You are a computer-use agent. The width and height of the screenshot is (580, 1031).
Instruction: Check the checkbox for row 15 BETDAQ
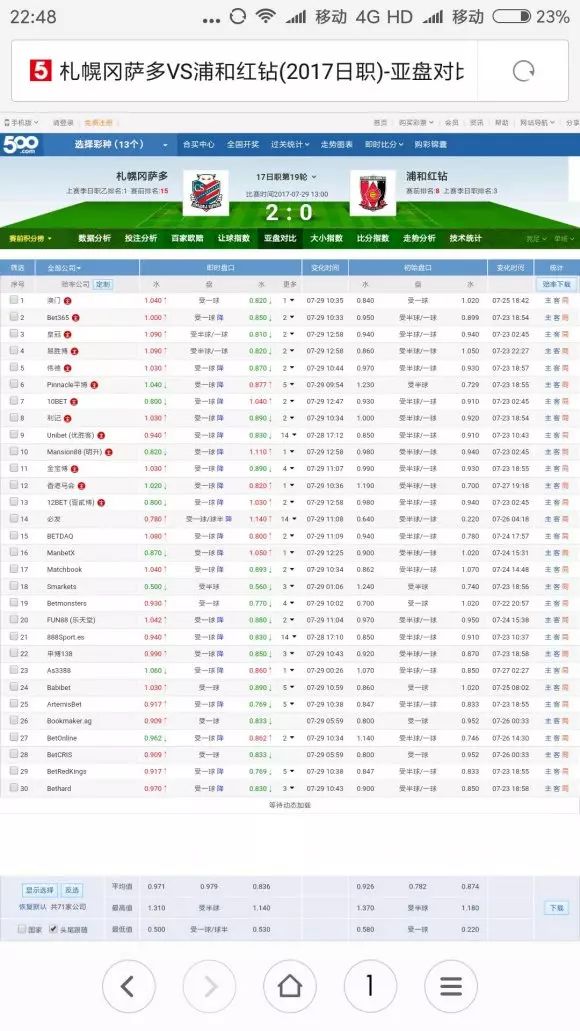(13, 536)
